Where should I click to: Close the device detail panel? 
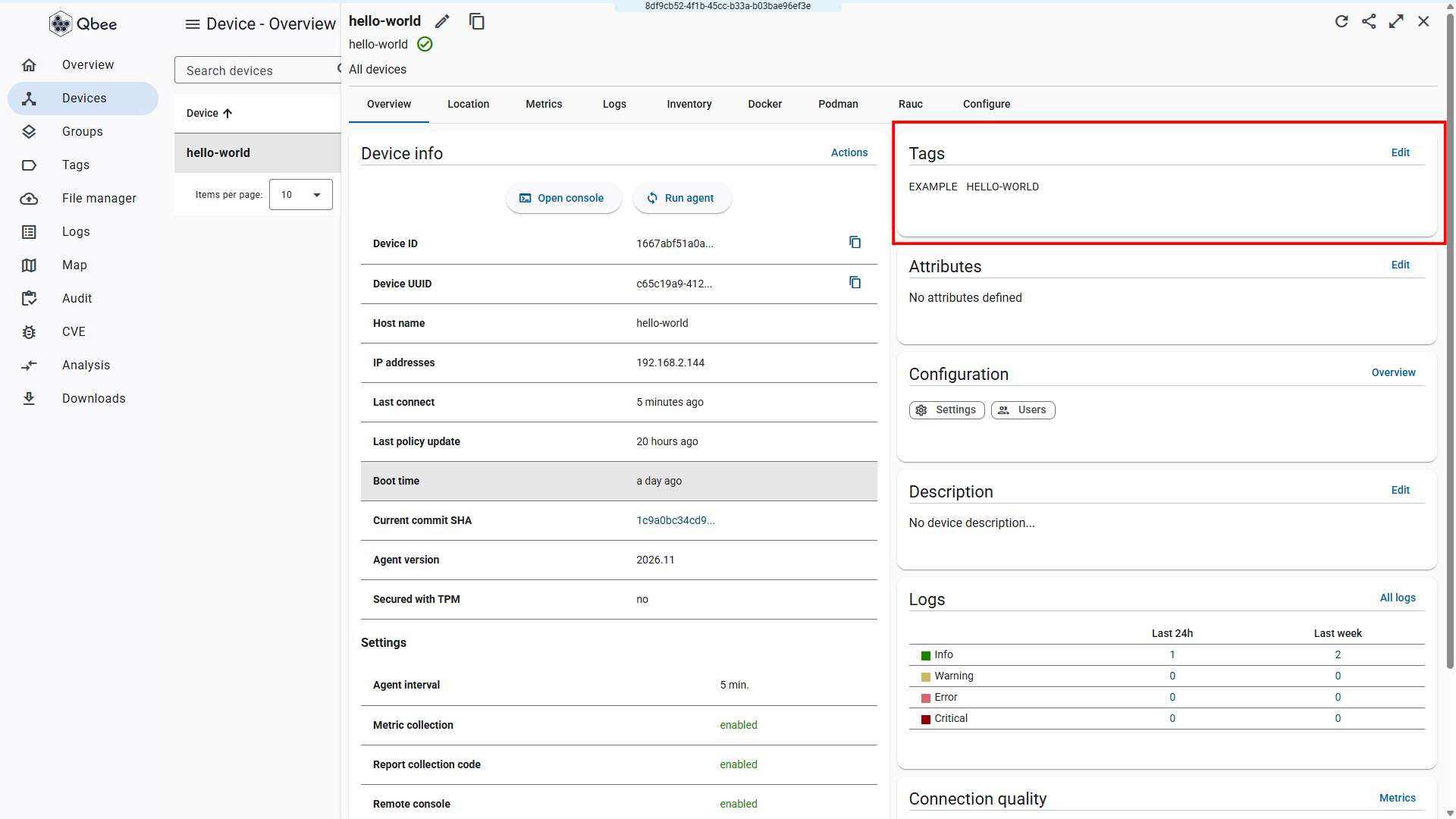1423,21
